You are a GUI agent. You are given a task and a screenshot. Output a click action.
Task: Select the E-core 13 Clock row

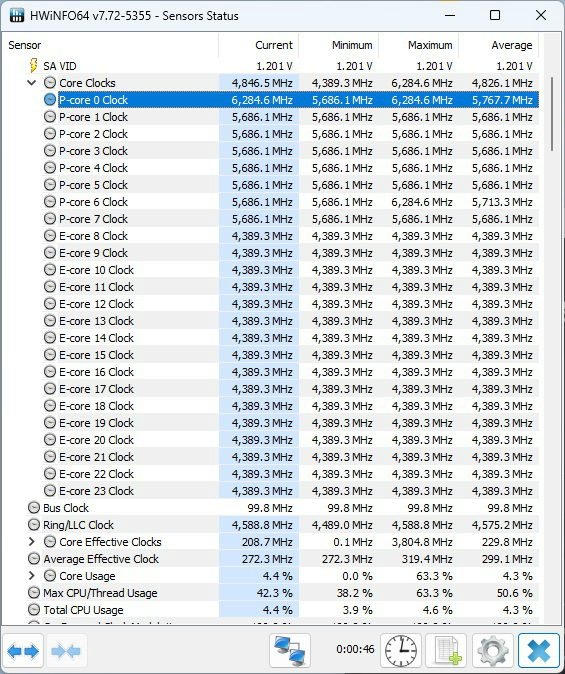coord(290,321)
